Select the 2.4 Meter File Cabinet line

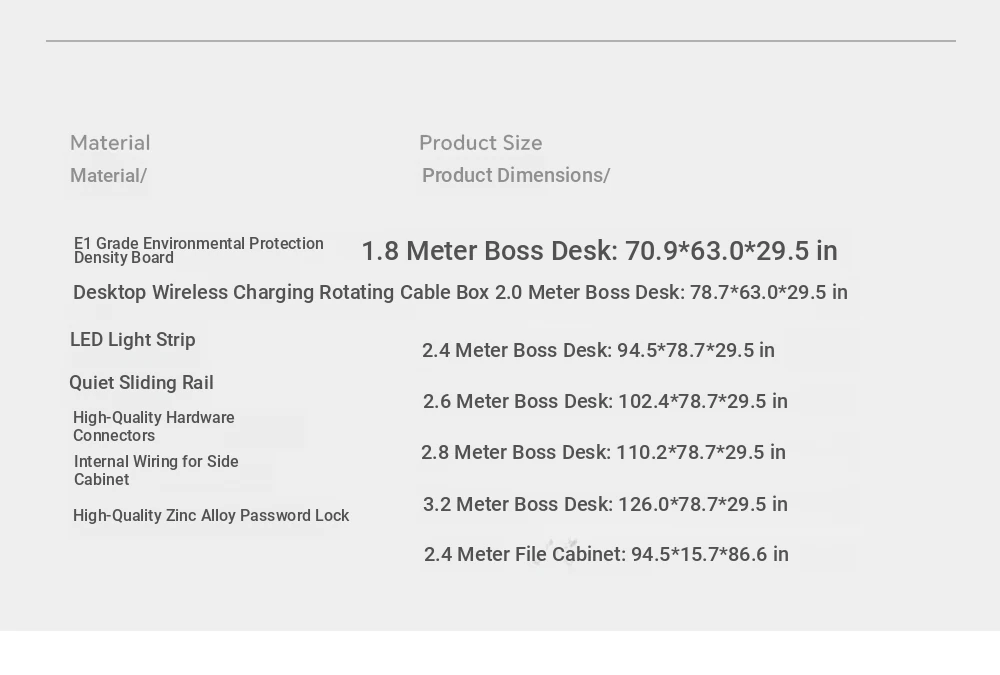(x=607, y=554)
